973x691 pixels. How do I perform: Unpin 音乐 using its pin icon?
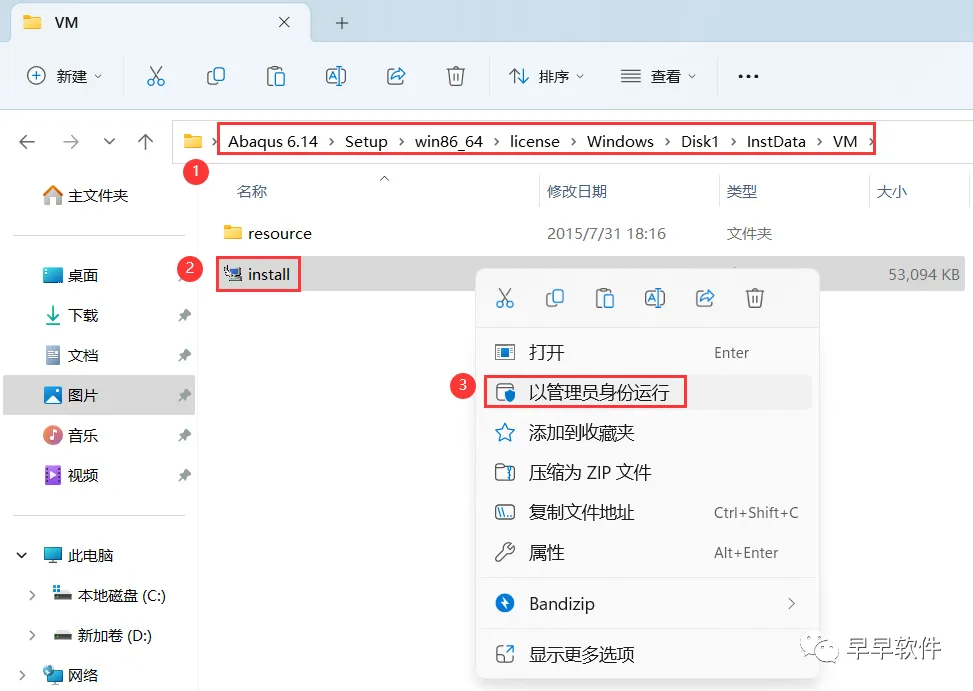tap(184, 435)
